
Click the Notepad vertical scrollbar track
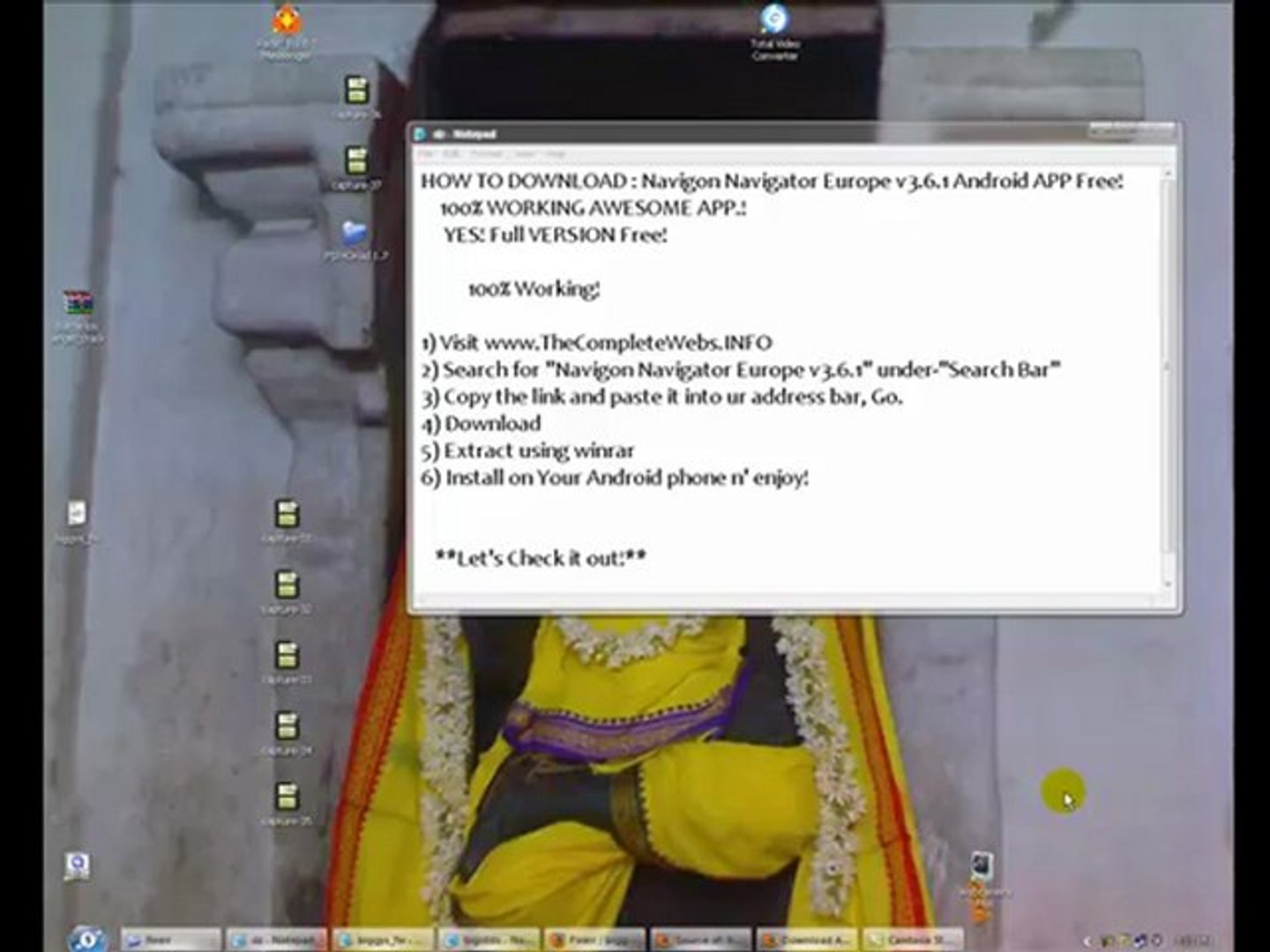[x=1168, y=379]
